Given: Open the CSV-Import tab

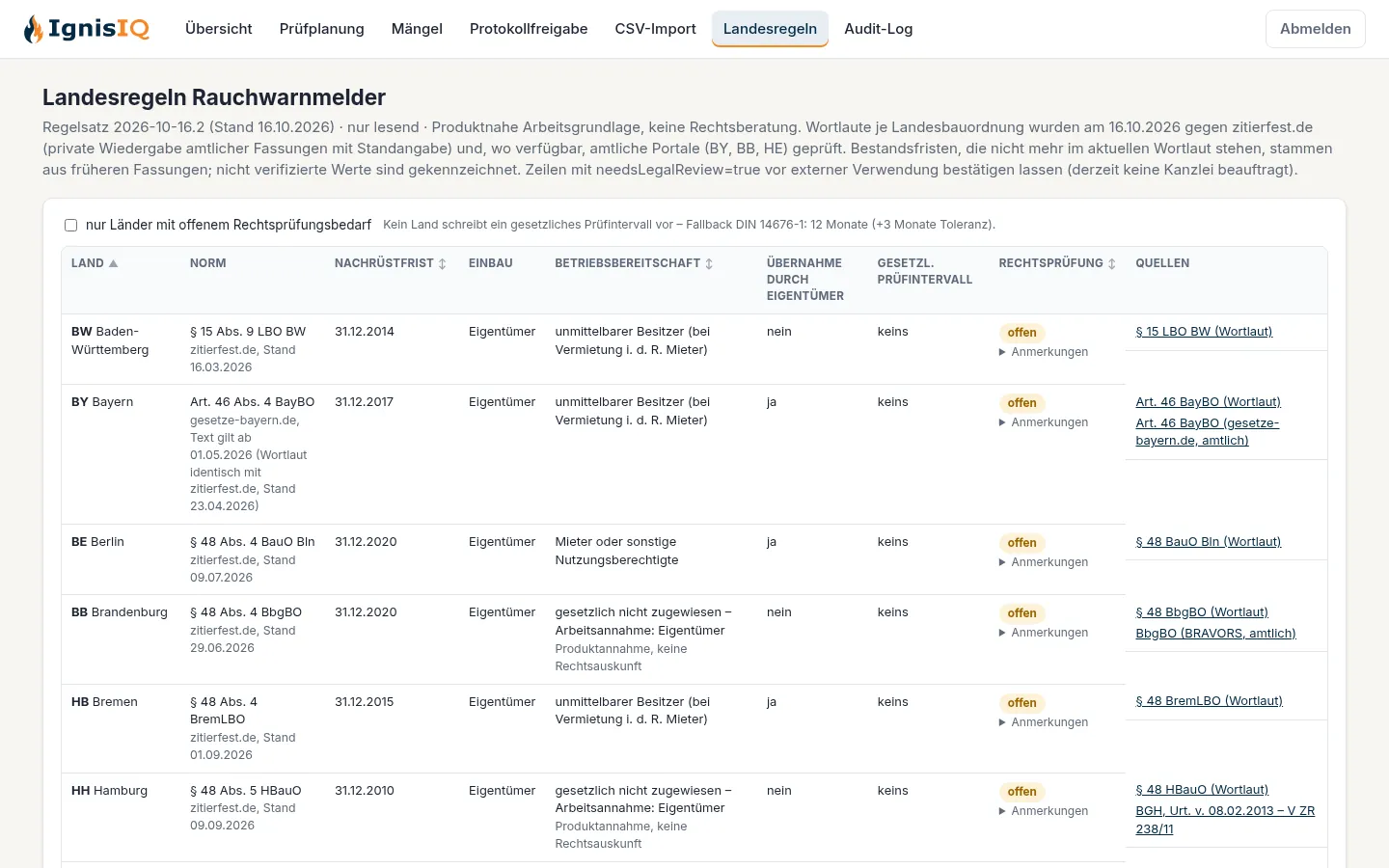Looking at the screenshot, I should [656, 29].
